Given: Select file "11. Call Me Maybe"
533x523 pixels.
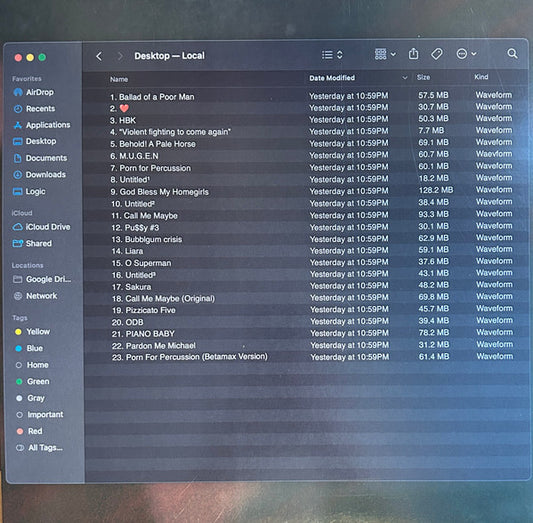Looking at the screenshot, I should (144, 216).
